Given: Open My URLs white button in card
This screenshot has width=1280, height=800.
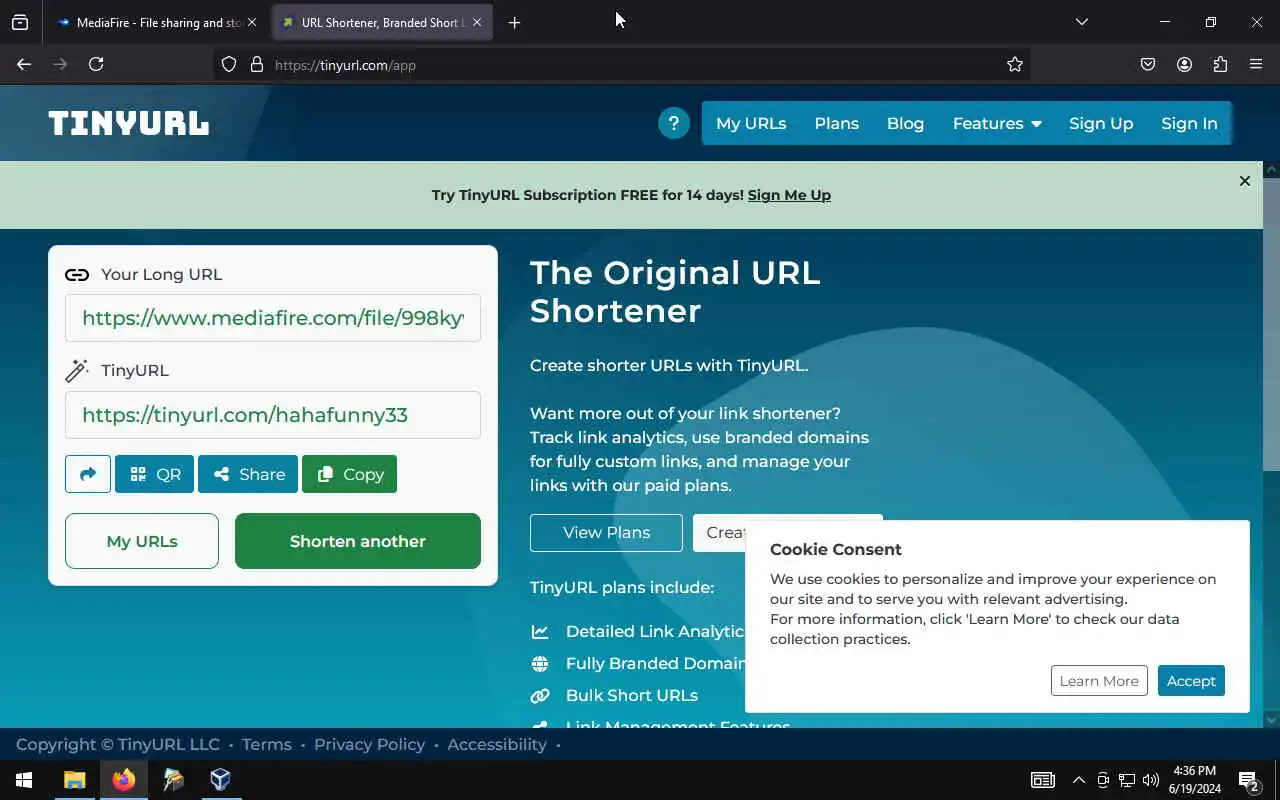Looking at the screenshot, I should click(142, 541).
